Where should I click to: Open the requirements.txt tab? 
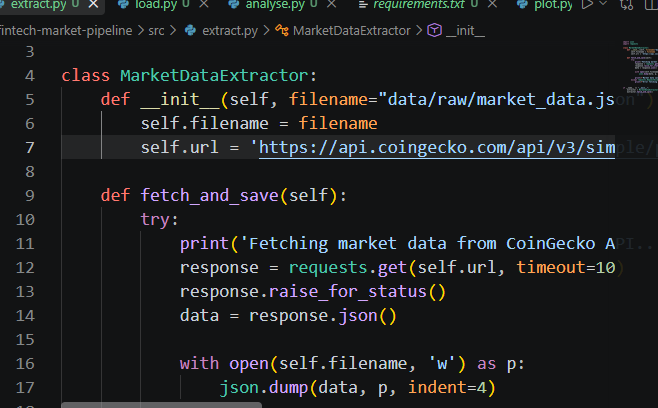[x=419, y=5]
